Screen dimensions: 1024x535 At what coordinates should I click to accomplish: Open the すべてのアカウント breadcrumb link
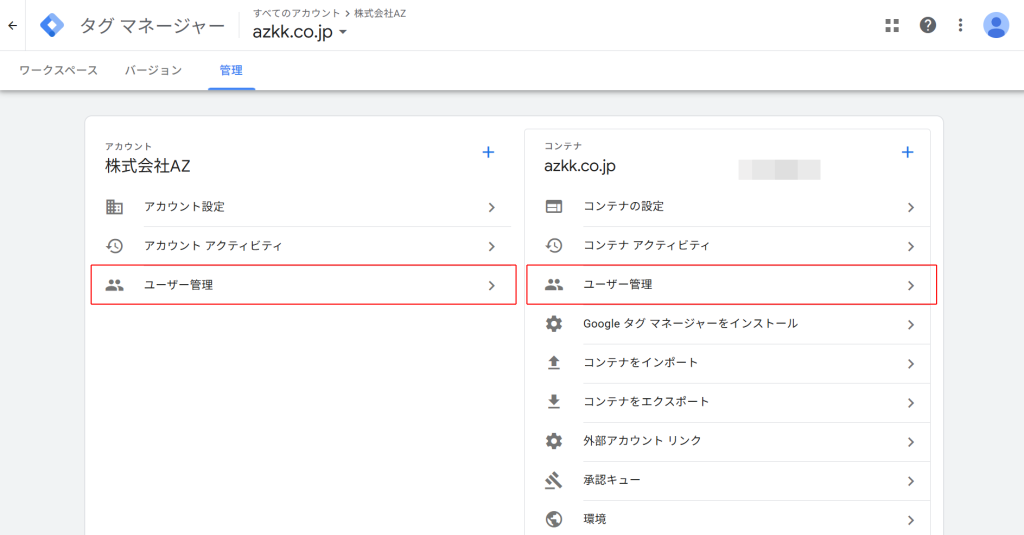pos(296,13)
